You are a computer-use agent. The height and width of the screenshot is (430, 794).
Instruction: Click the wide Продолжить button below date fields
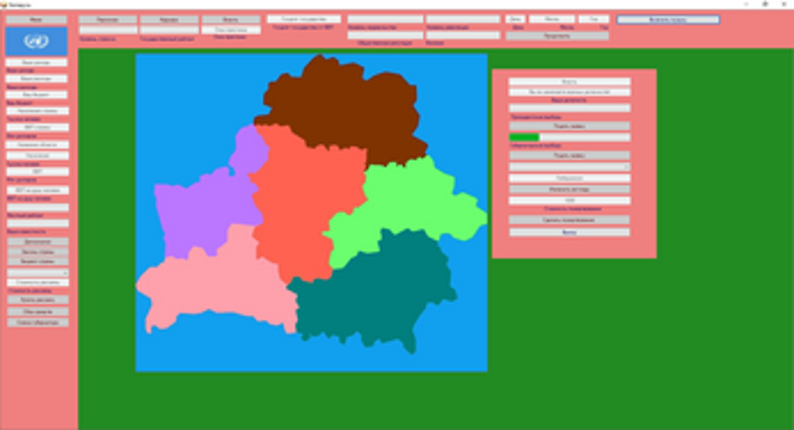(x=558, y=36)
